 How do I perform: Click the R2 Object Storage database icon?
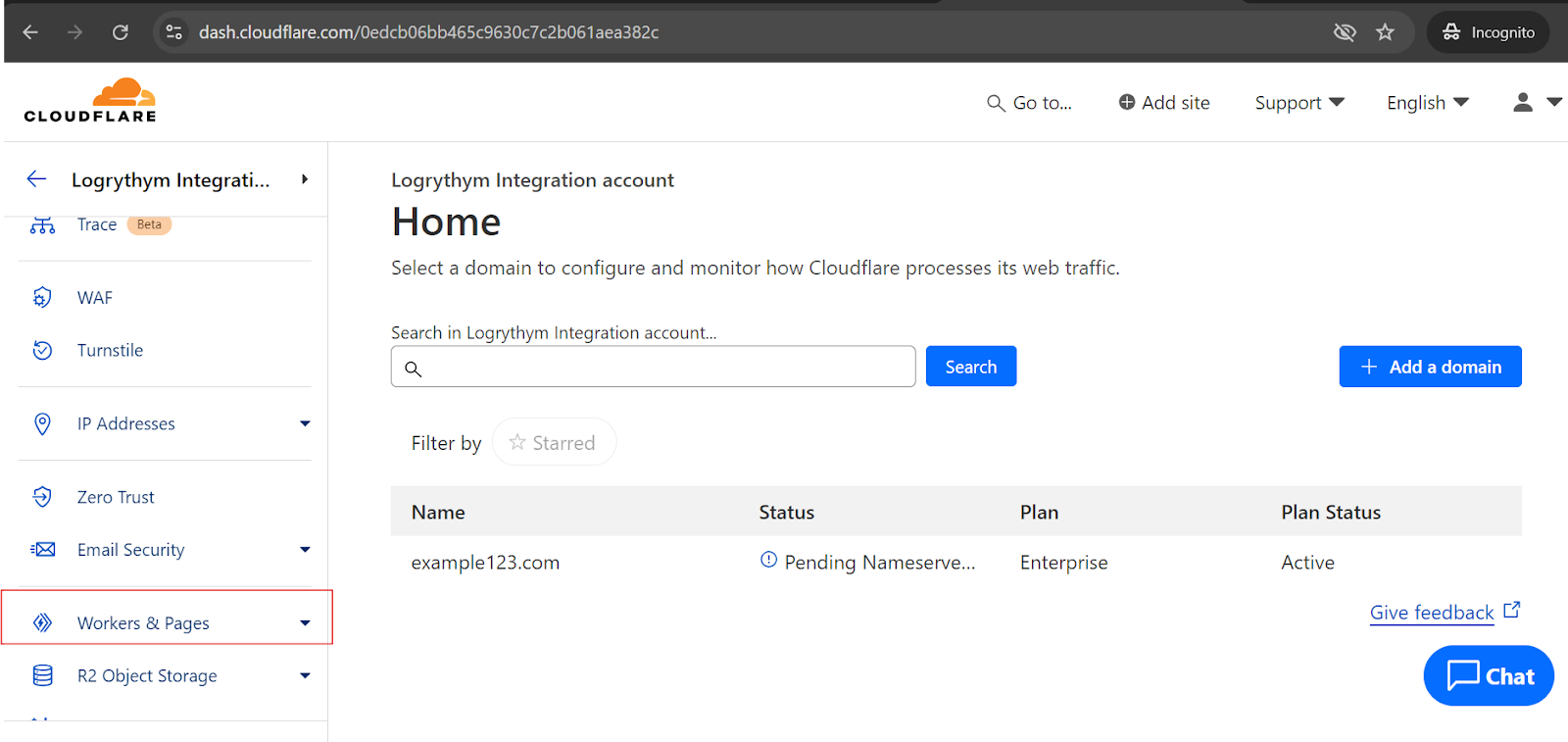point(42,675)
